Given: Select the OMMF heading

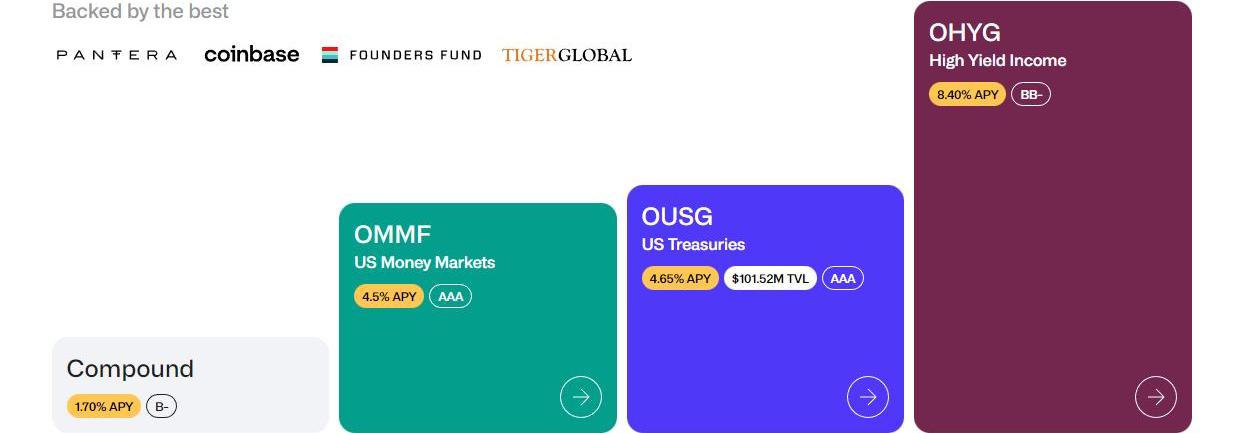Looking at the screenshot, I should (x=392, y=234).
